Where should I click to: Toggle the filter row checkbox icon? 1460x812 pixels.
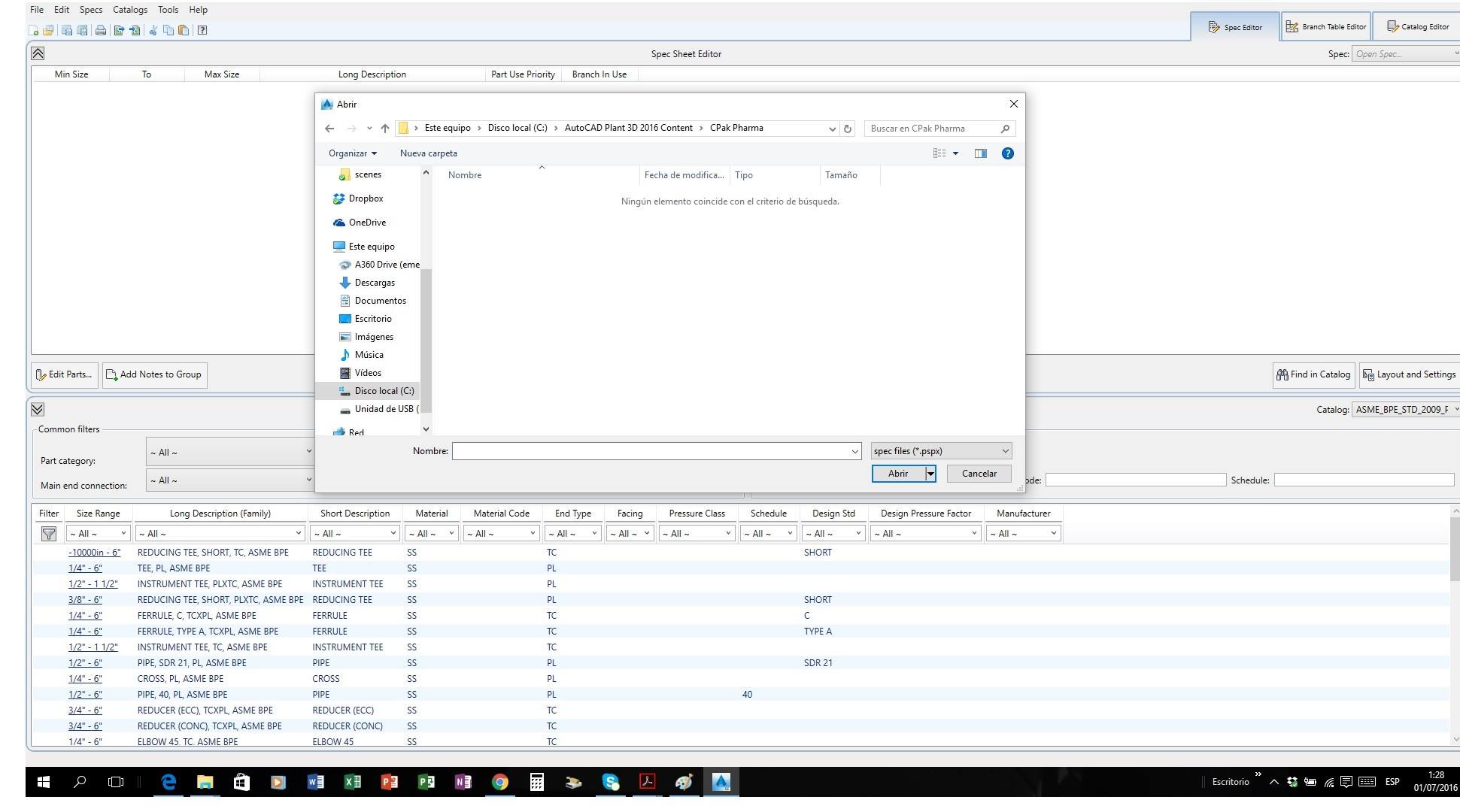pos(47,532)
